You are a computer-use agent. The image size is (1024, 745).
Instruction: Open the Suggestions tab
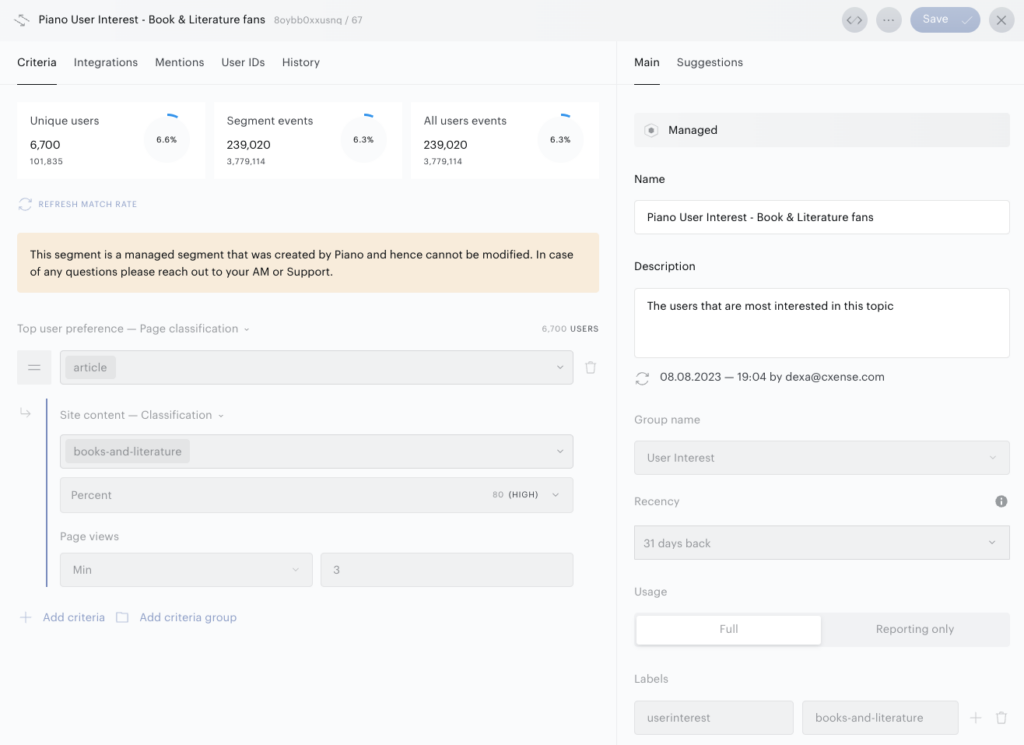click(x=709, y=63)
